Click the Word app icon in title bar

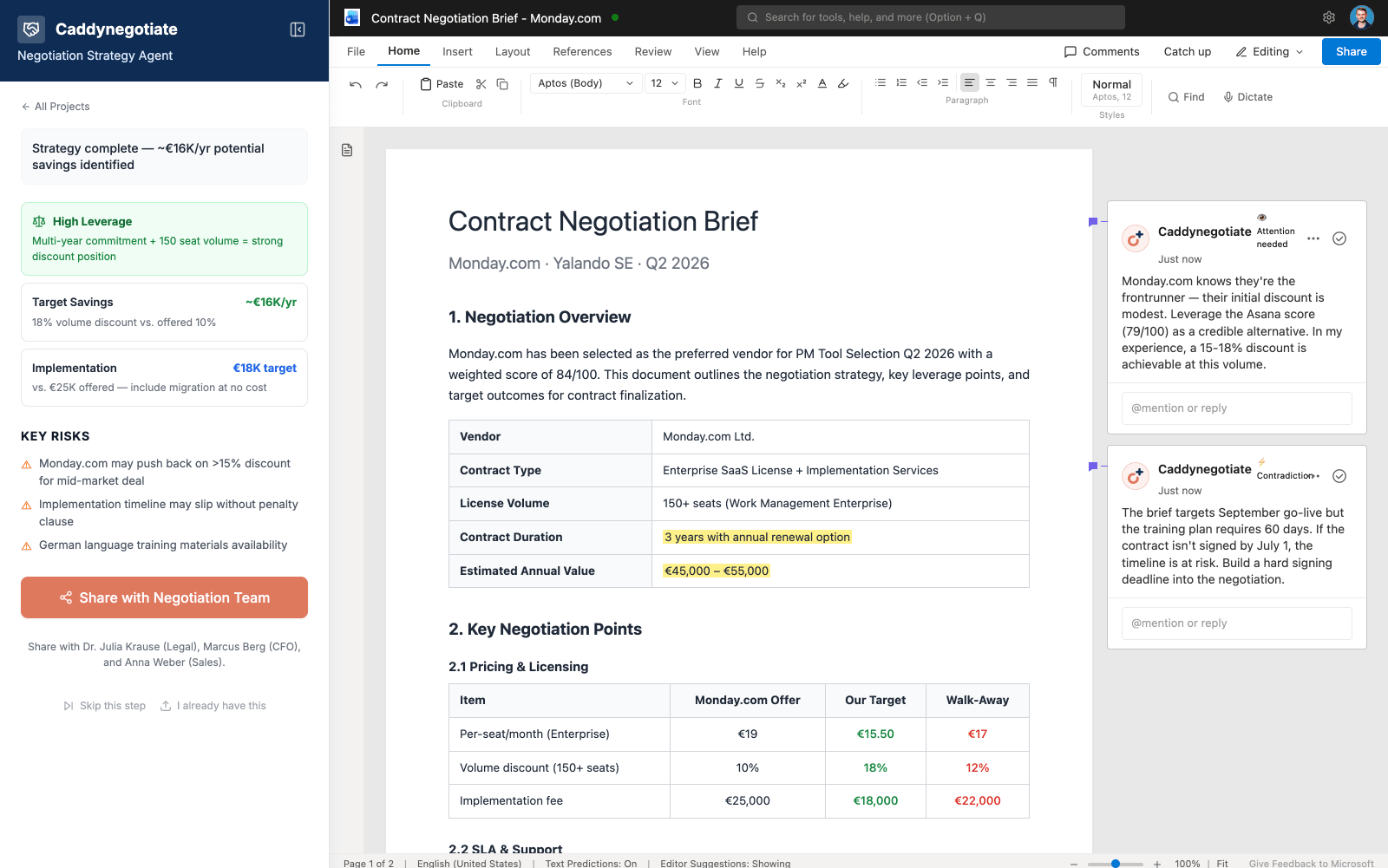pyautogui.click(x=352, y=17)
